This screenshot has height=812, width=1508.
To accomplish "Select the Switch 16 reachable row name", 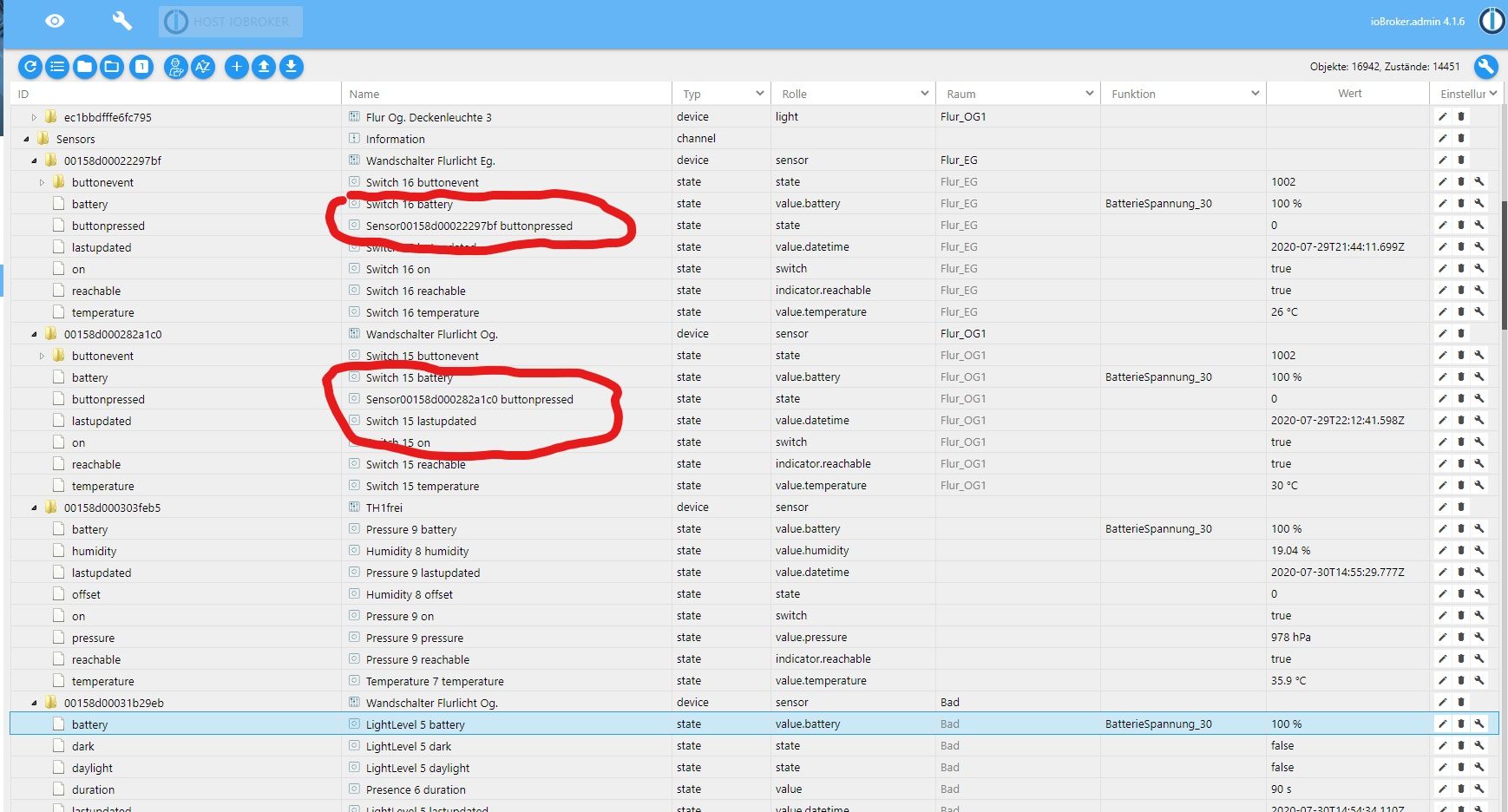I will coord(416,291).
